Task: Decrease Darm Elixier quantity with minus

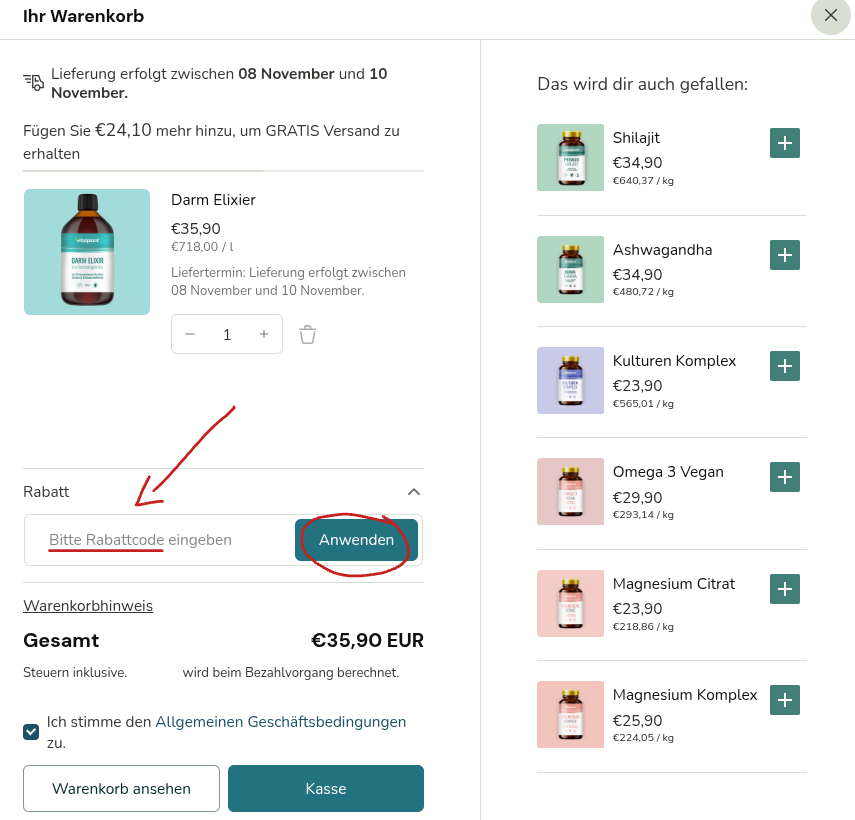Action: (x=190, y=335)
